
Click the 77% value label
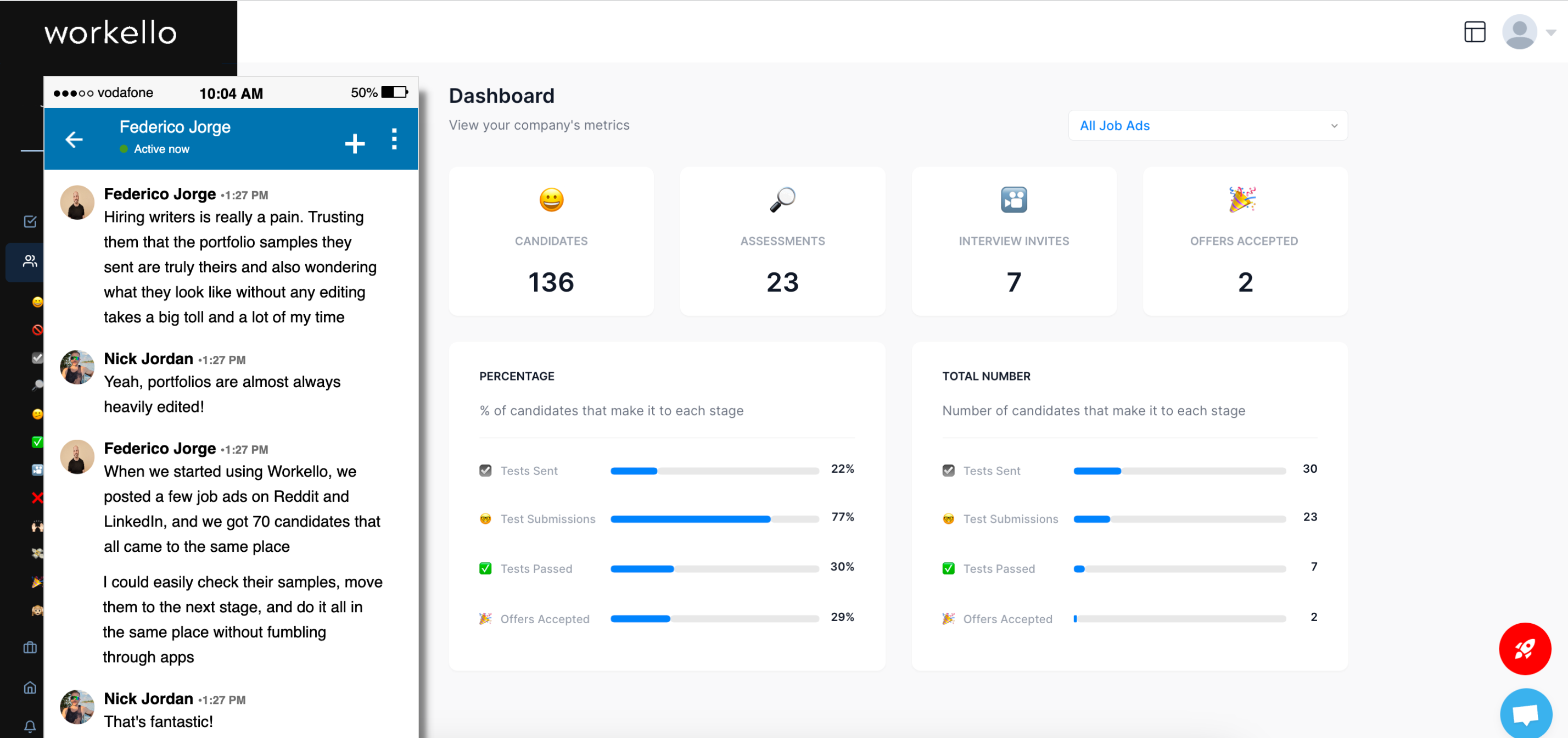(842, 517)
